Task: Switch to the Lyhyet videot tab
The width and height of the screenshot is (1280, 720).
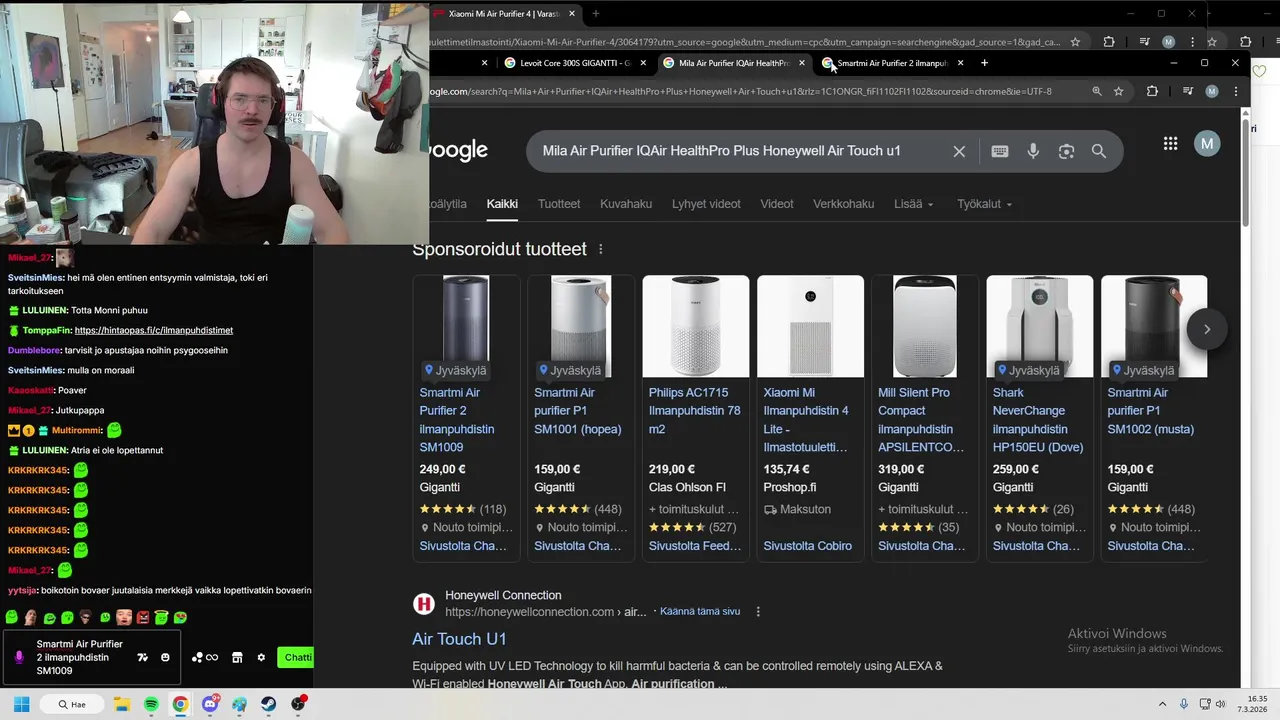Action: point(706,204)
